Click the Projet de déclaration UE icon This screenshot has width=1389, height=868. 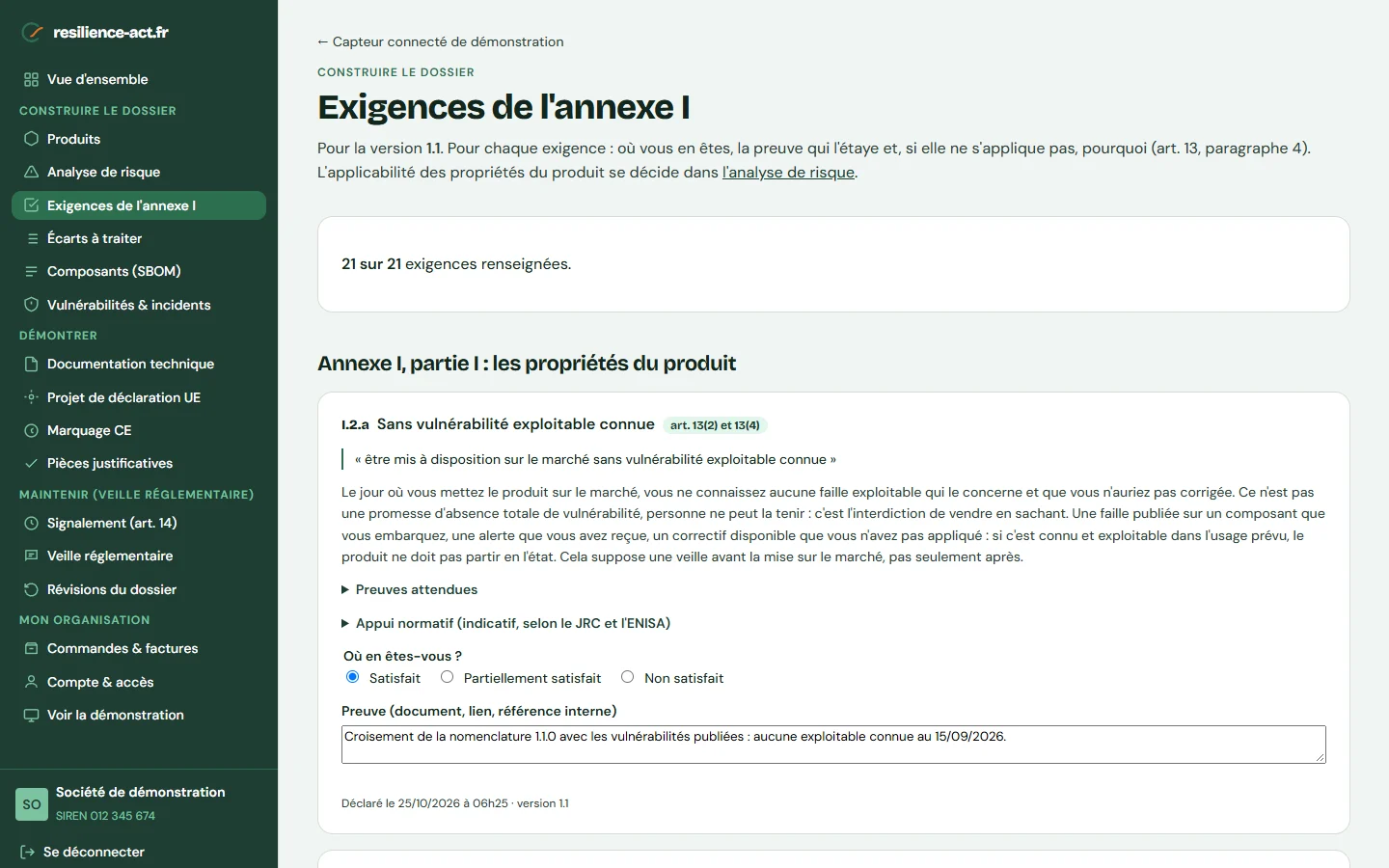point(32,397)
